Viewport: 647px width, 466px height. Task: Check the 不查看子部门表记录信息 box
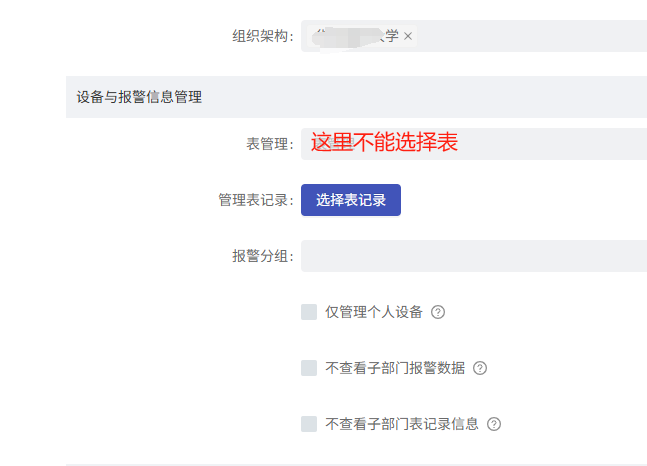[x=309, y=424]
